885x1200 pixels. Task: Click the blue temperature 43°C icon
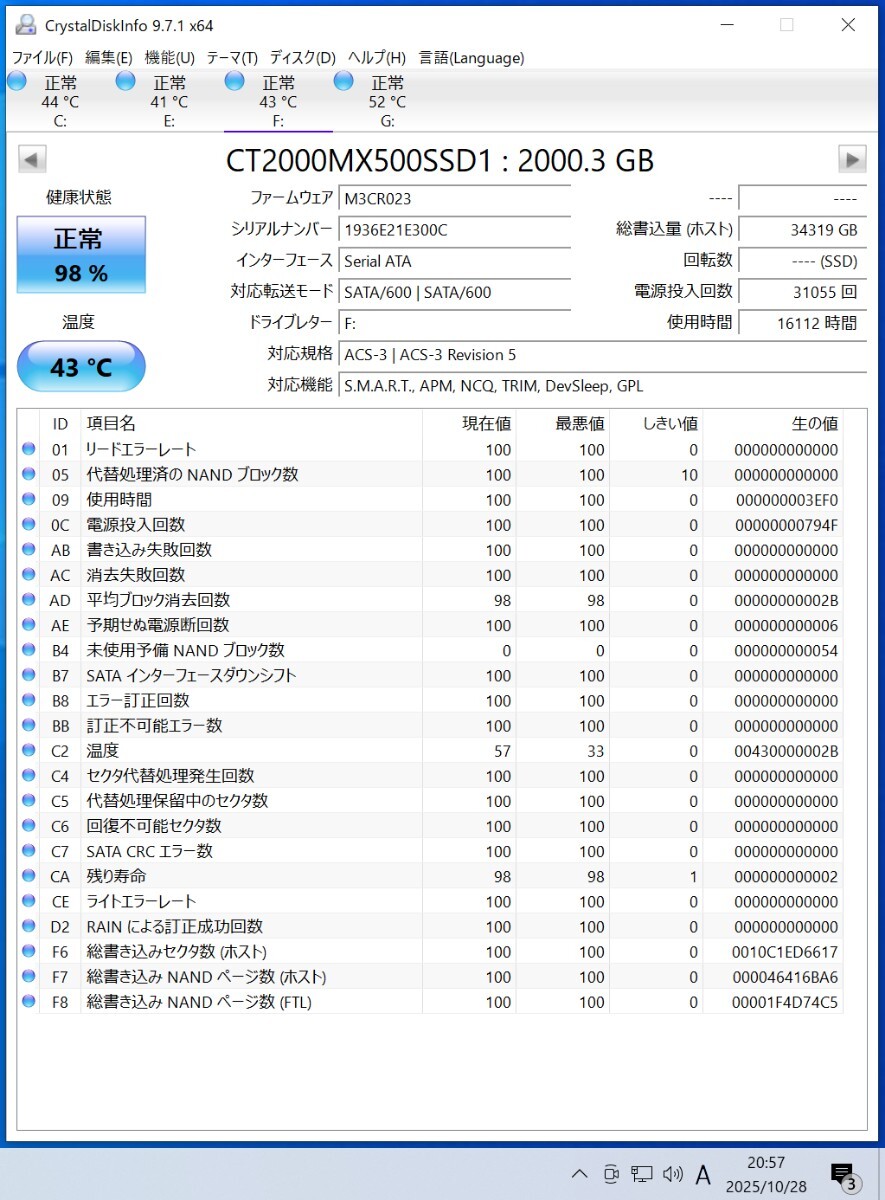[80, 366]
